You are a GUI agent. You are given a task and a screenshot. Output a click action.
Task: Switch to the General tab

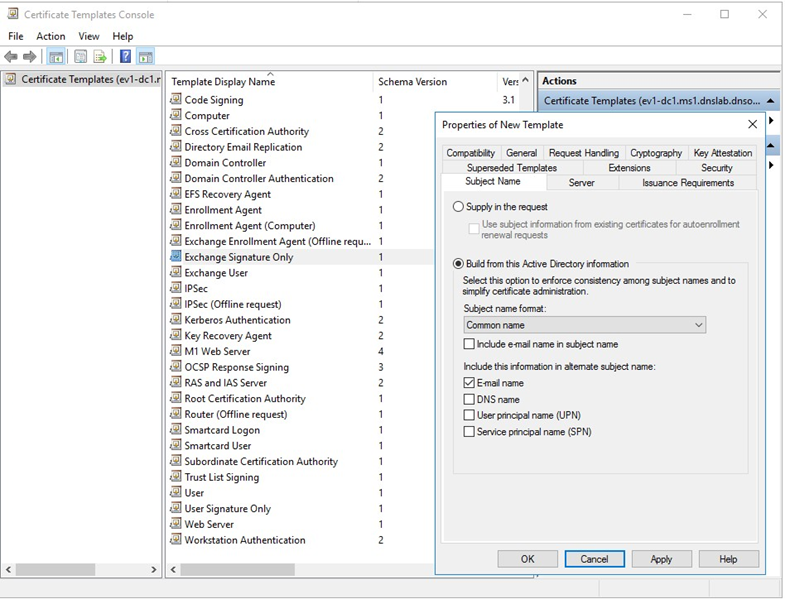(521, 153)
